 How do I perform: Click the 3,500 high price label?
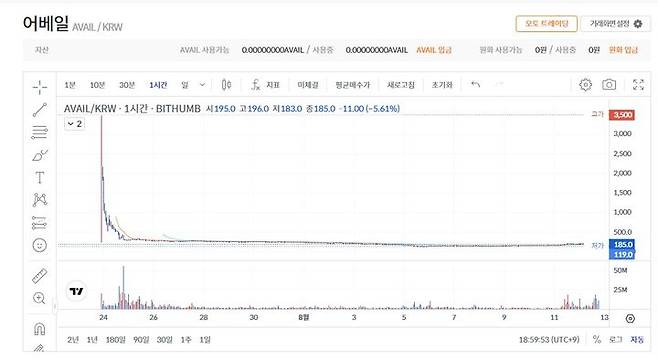click(622, 115)
